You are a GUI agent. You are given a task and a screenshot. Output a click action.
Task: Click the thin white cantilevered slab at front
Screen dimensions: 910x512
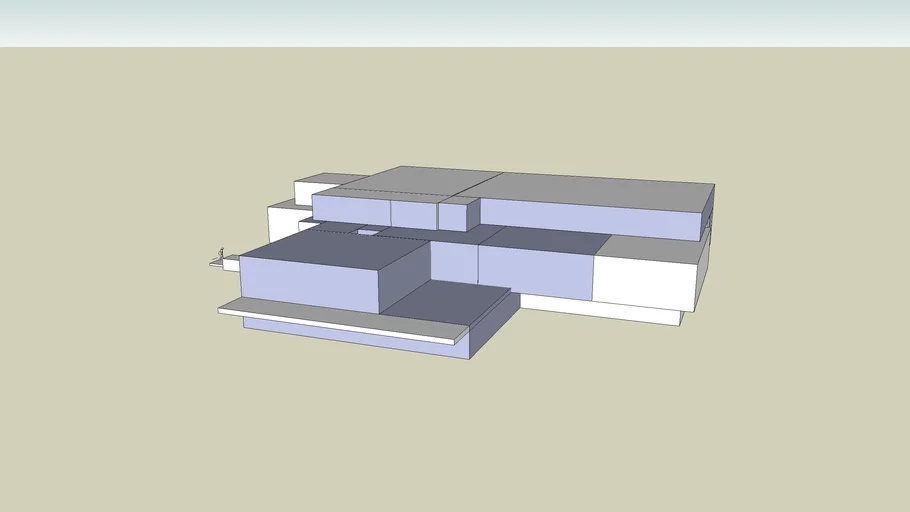(343, 322)
